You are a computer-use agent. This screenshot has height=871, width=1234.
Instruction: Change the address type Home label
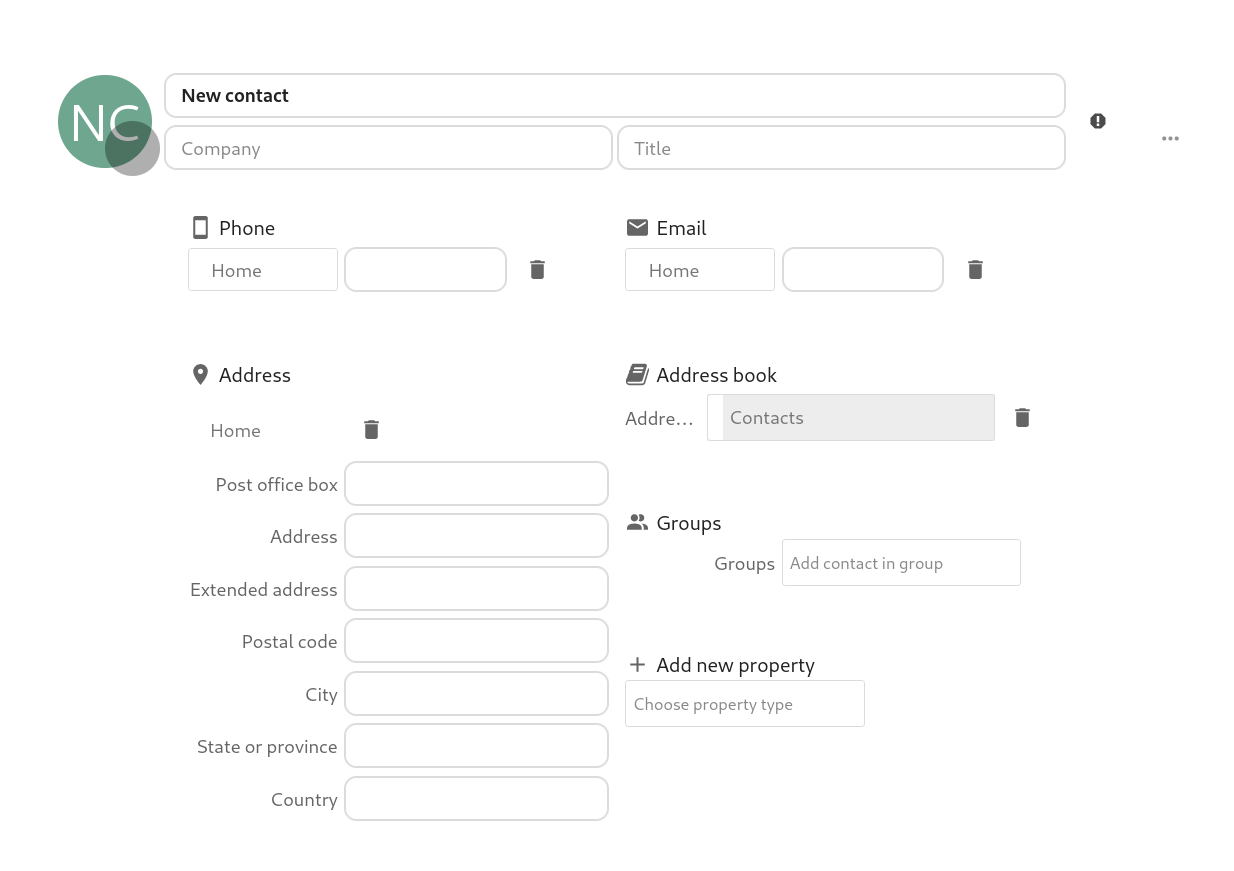tap(236, 430)
